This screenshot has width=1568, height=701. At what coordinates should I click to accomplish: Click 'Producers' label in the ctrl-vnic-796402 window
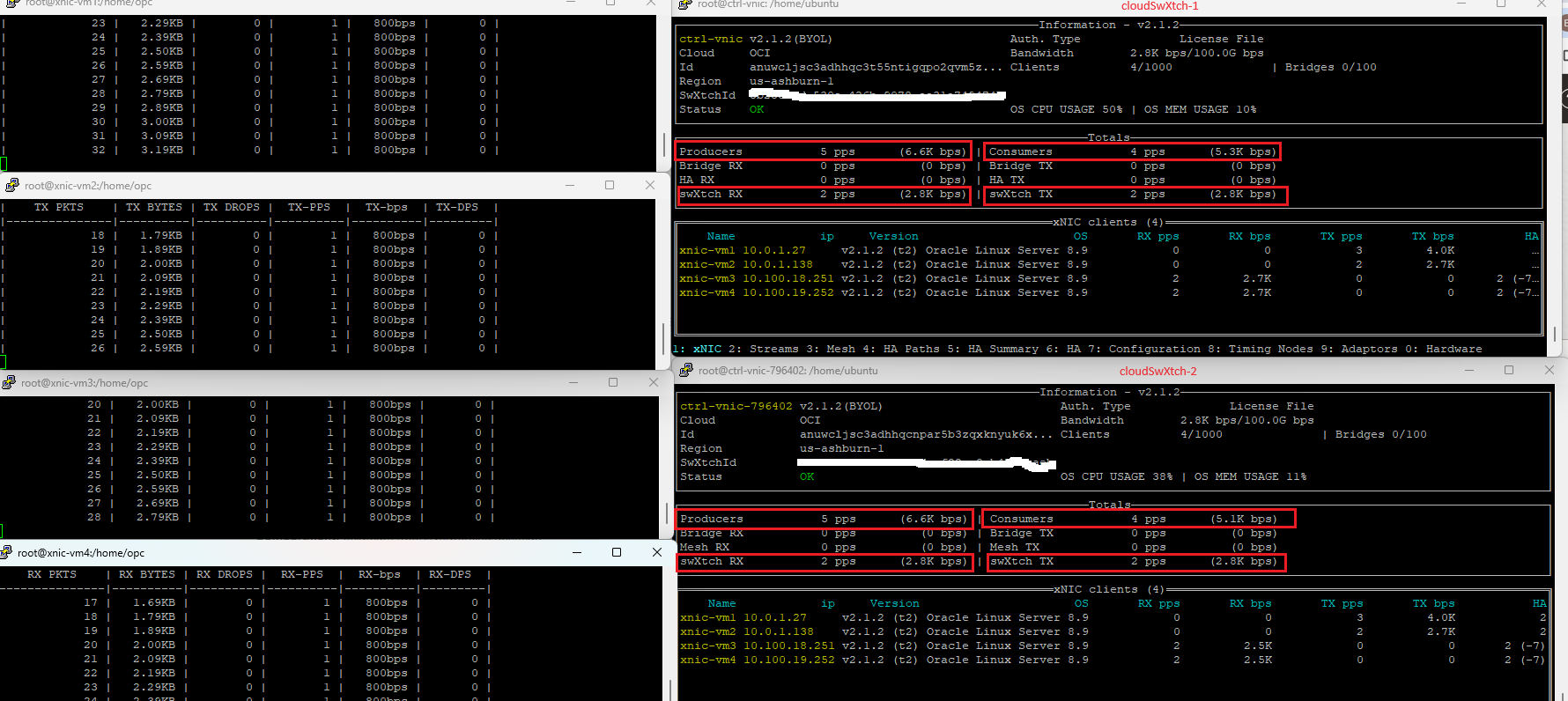point(712,520)
